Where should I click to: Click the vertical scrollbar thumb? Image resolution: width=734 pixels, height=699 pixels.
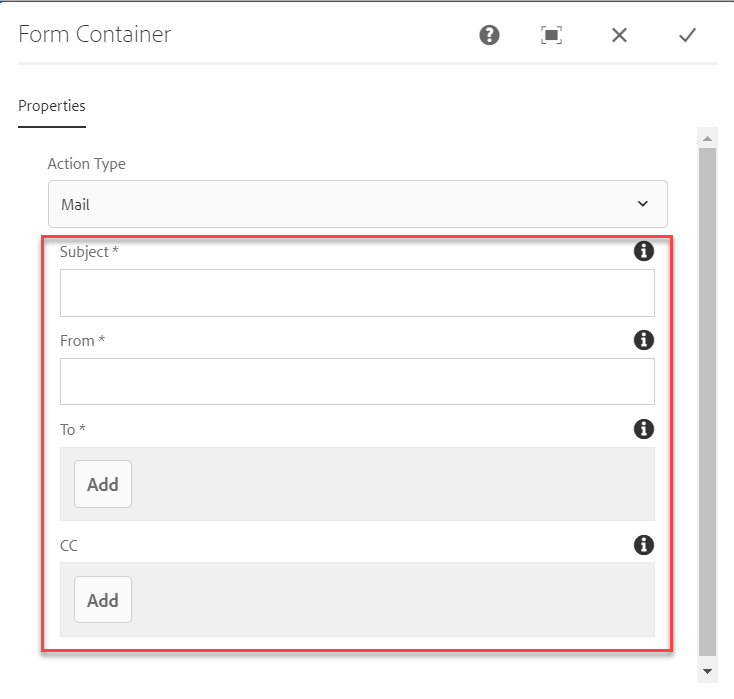(707, 400)
